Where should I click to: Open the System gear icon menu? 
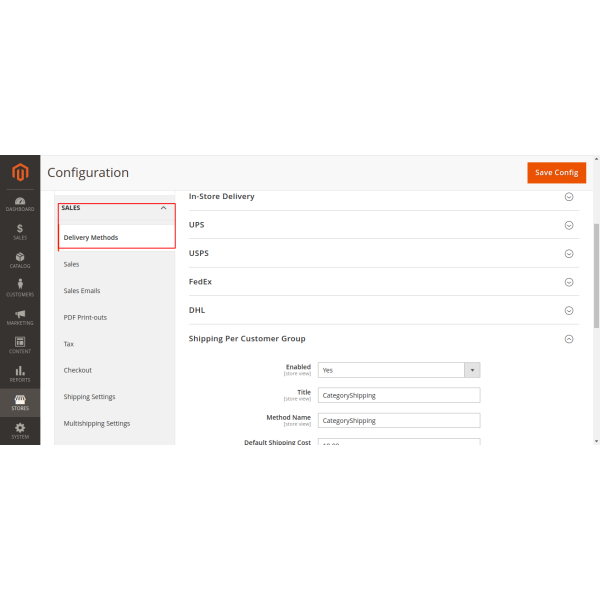[20, 430]
